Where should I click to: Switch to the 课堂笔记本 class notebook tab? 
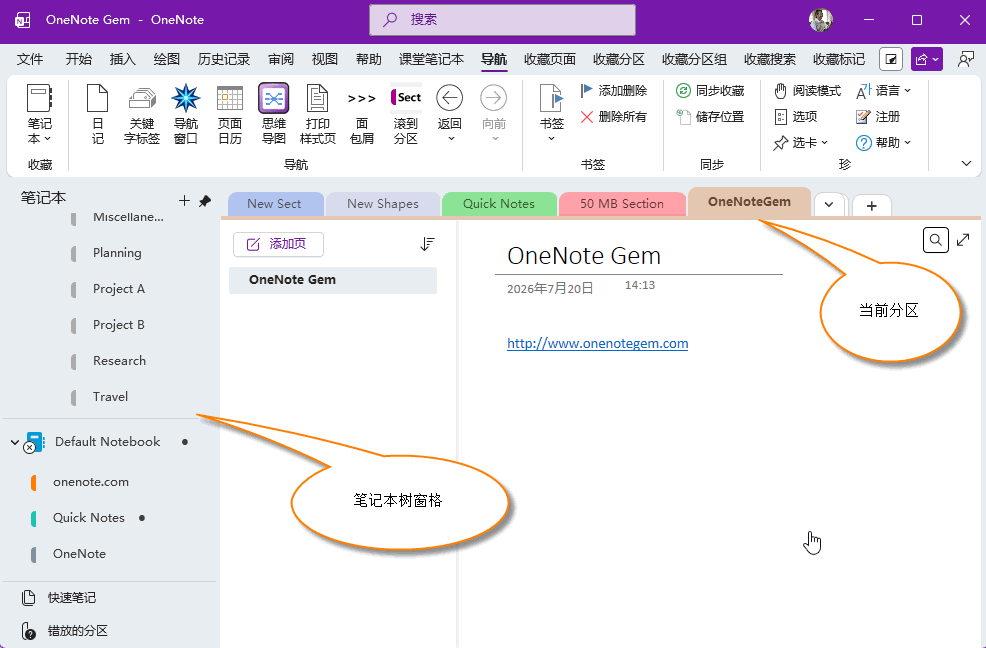pyautogui.click(x=431, y=59)
